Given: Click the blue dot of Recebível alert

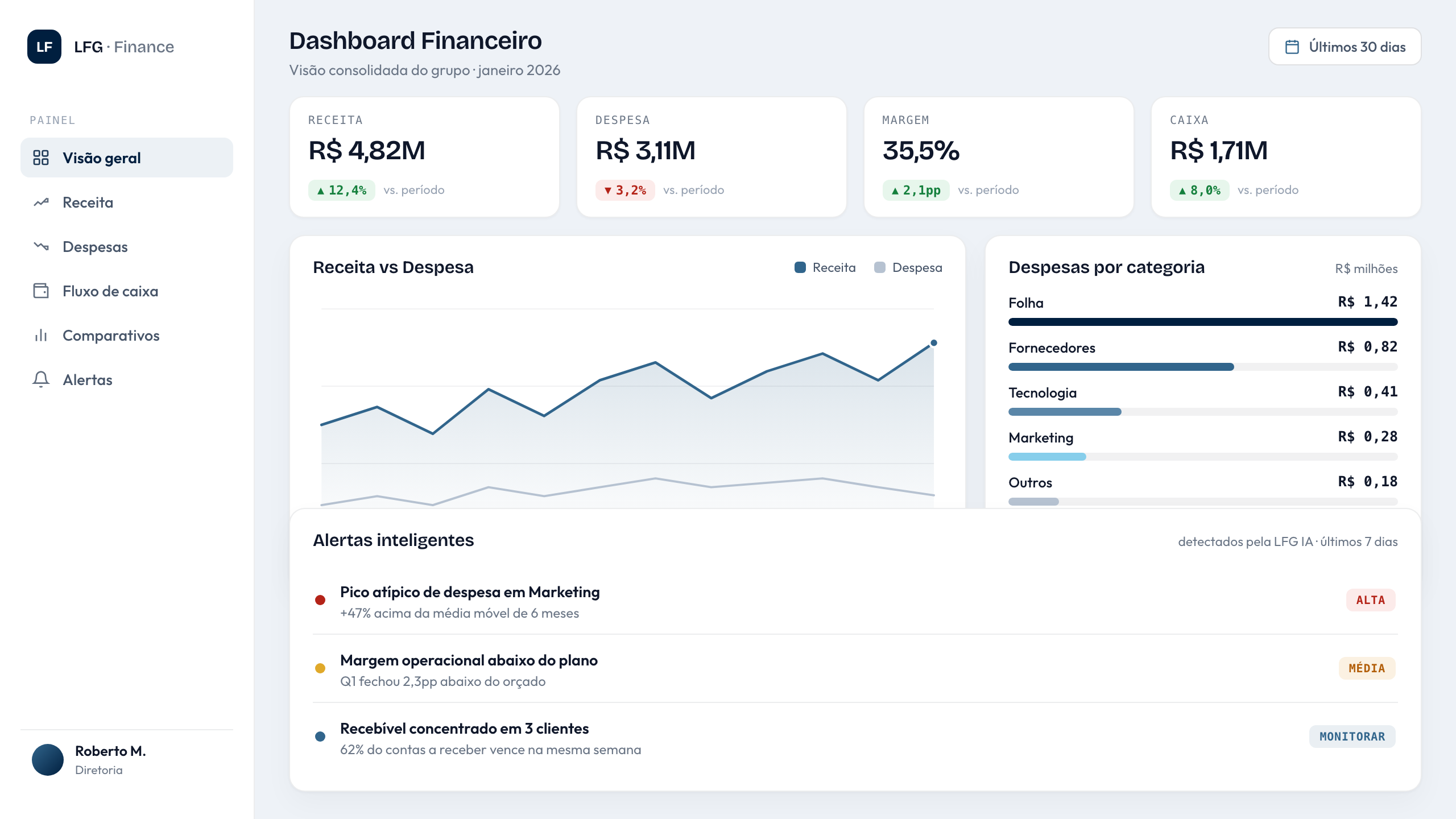Looking at the screenshot, I should coord(320,737).
